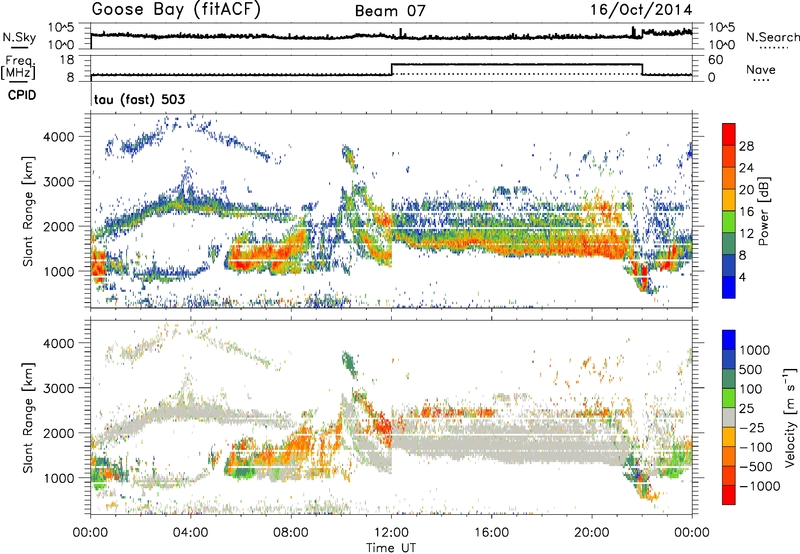Click the '60' Nave tick label

click(715, 60)
